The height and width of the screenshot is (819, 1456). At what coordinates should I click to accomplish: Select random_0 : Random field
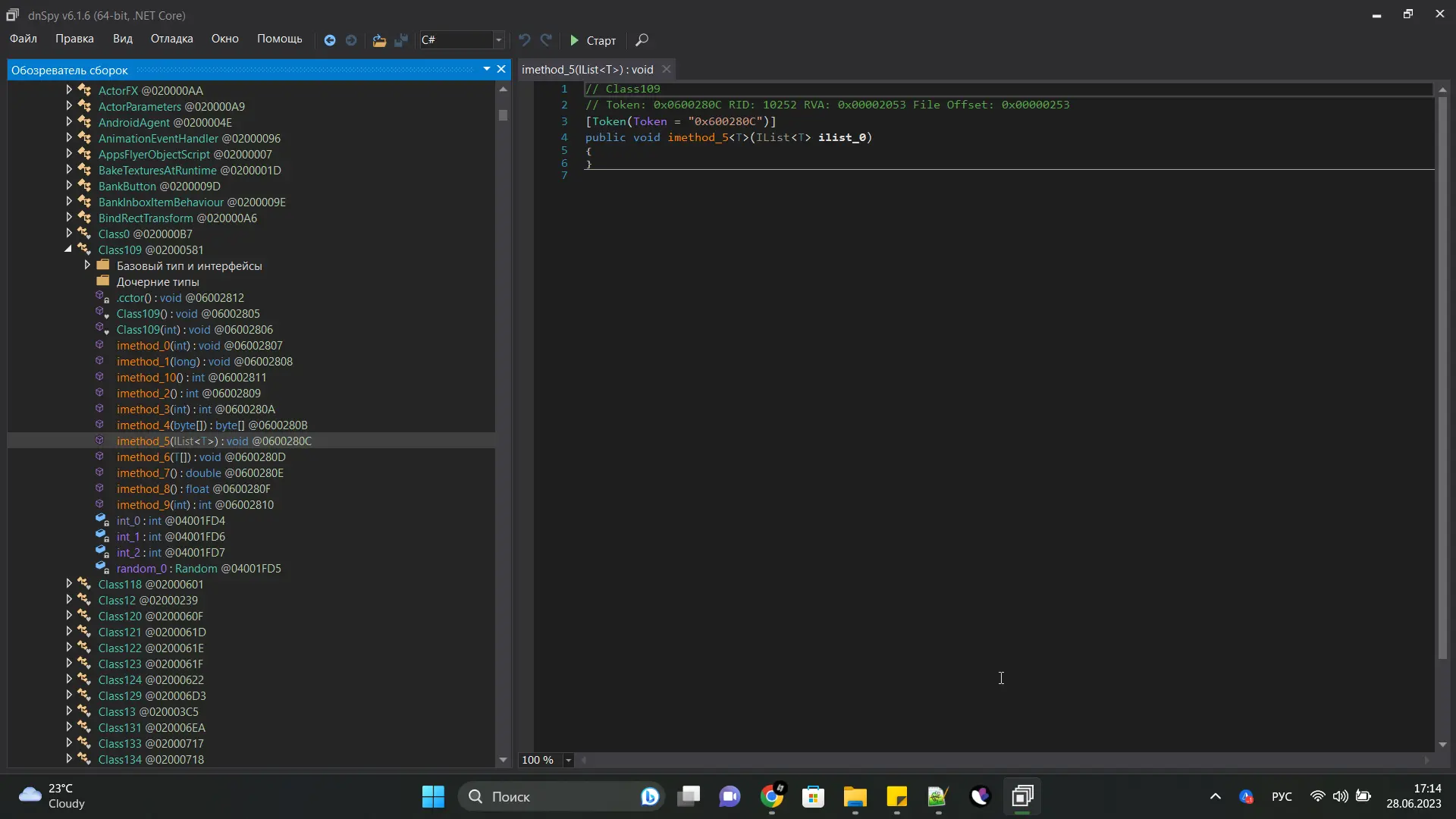pyautogui.click(x=198, y=568)
